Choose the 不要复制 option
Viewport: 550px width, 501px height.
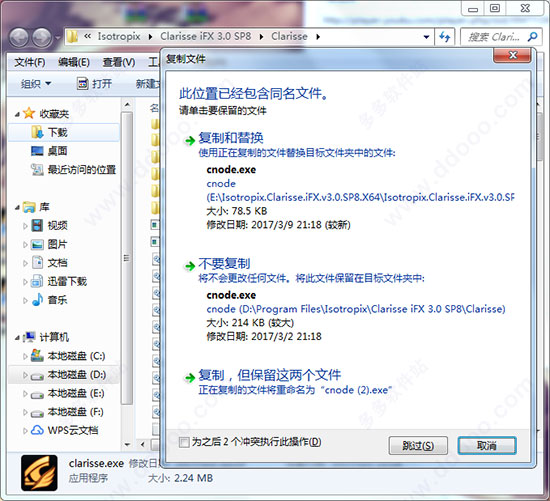tap(224, 263)
